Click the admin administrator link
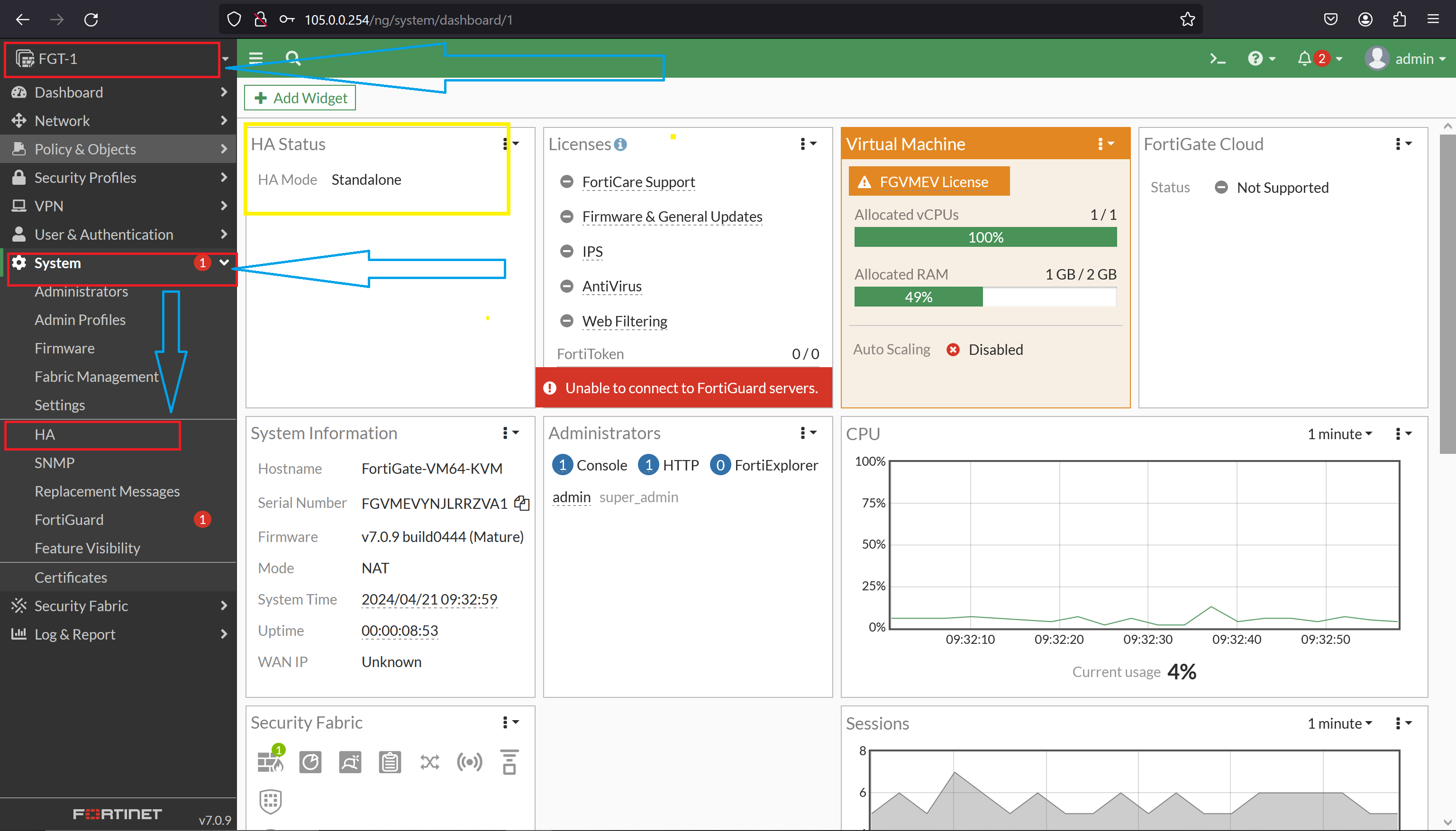The width and height of the screenshot is (1456, 831). pos(571,497)
